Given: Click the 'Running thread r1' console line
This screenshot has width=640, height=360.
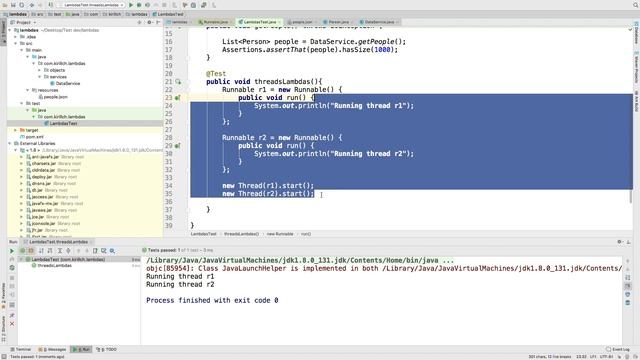Looking at the screenshot, I should [x=180, y=276].
